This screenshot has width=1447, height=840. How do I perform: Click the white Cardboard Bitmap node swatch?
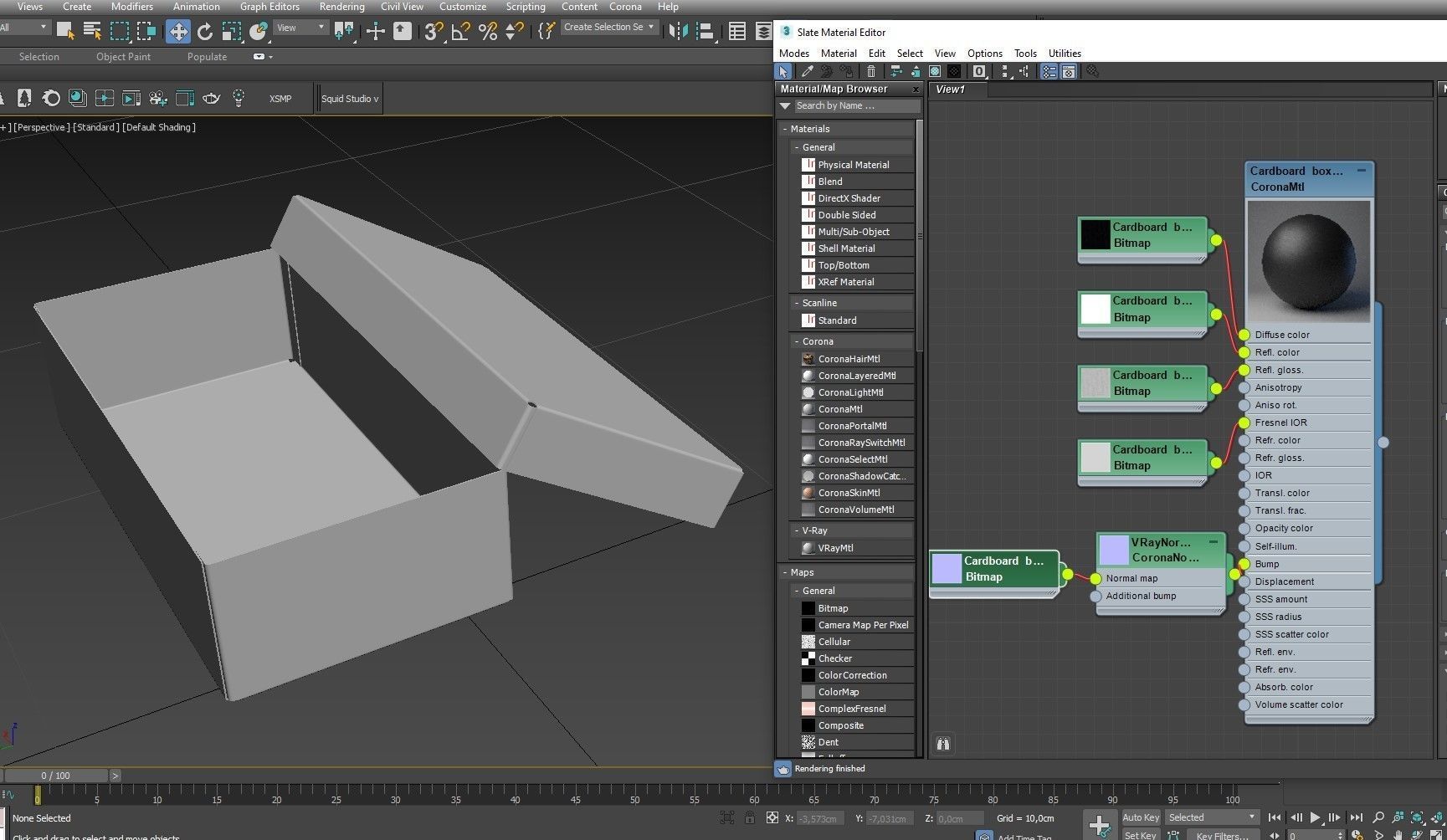1095,309
